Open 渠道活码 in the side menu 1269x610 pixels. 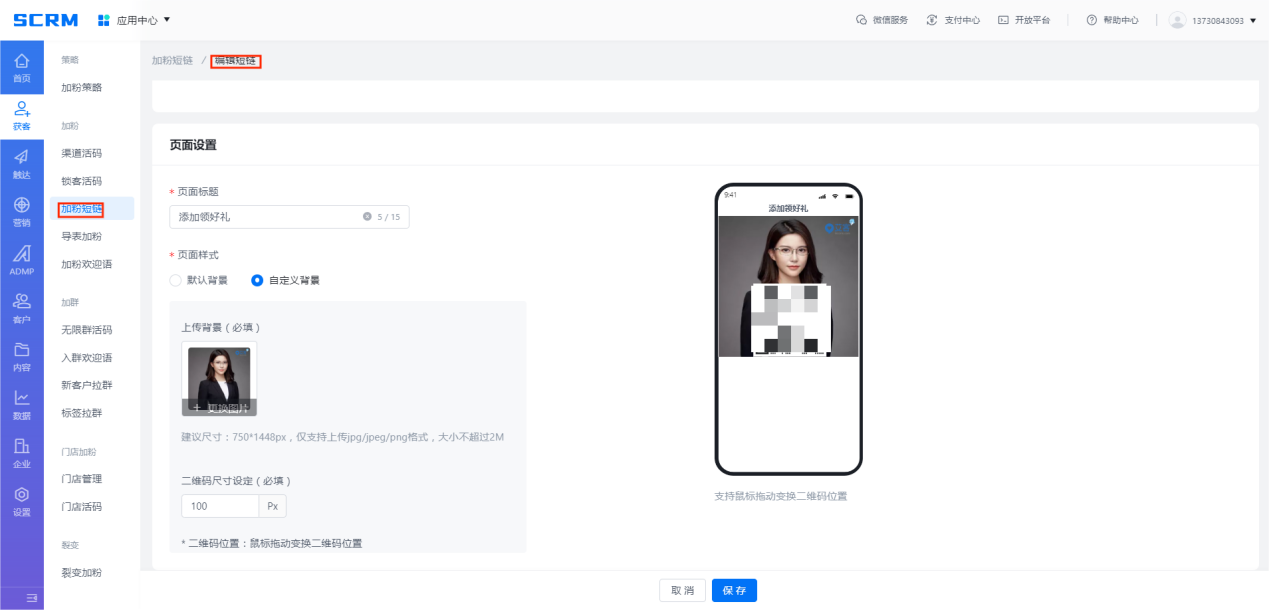[x=82, y=153]
